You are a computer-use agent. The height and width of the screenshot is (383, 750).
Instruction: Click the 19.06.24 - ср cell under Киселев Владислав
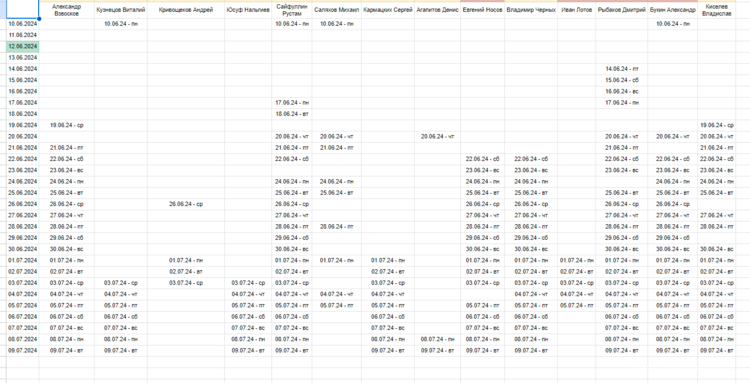pyautogui.click(x=717, y=125)
